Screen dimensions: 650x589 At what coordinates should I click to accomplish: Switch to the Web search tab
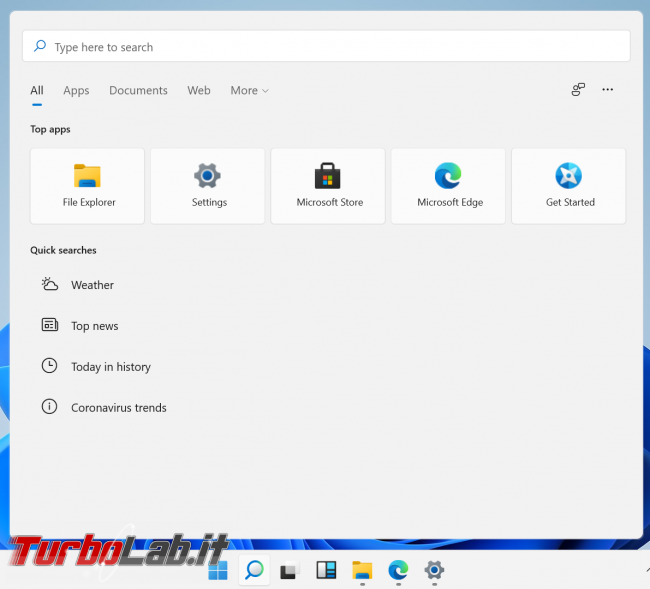[199, 90]
